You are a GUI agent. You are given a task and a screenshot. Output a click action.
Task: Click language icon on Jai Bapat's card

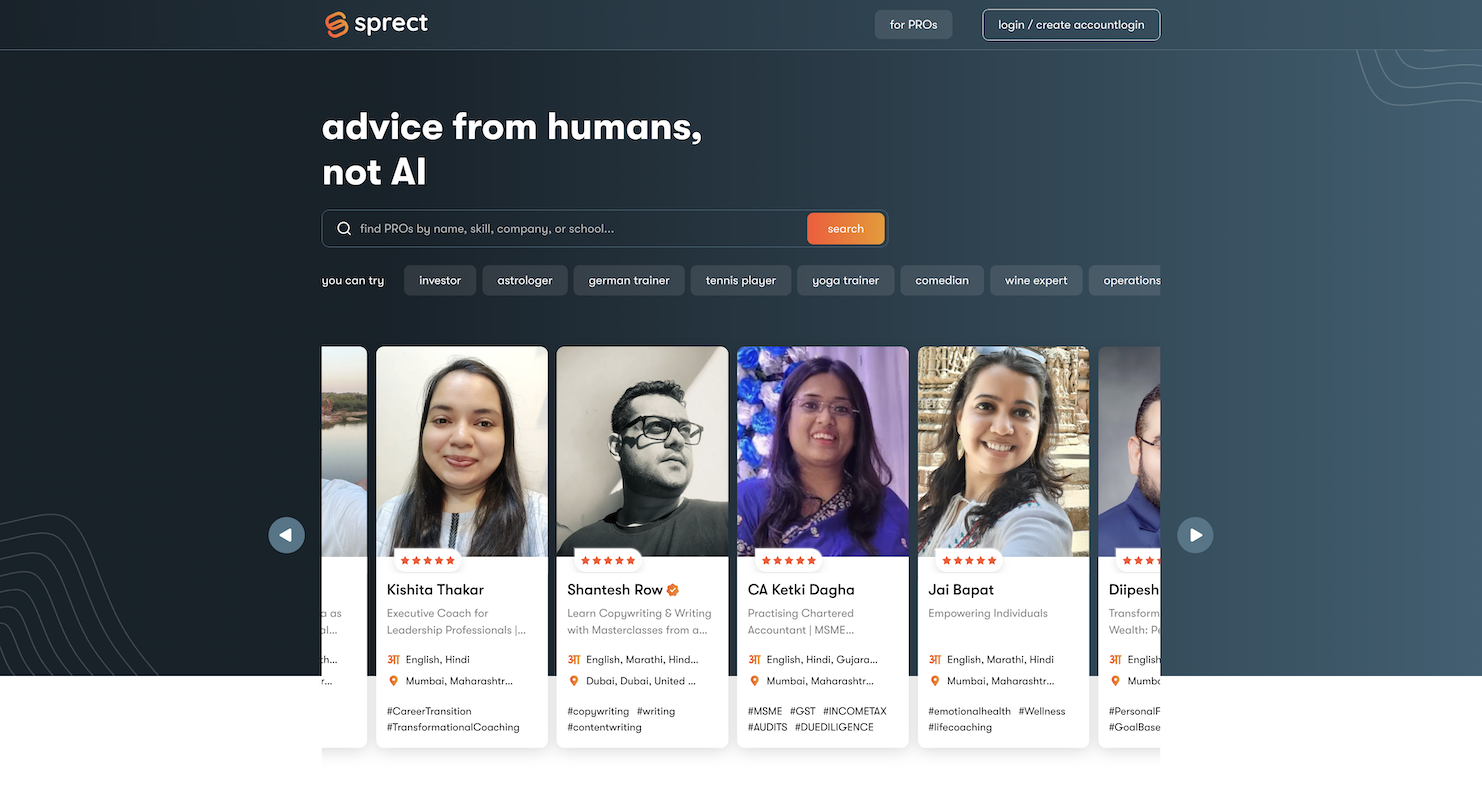935,660
